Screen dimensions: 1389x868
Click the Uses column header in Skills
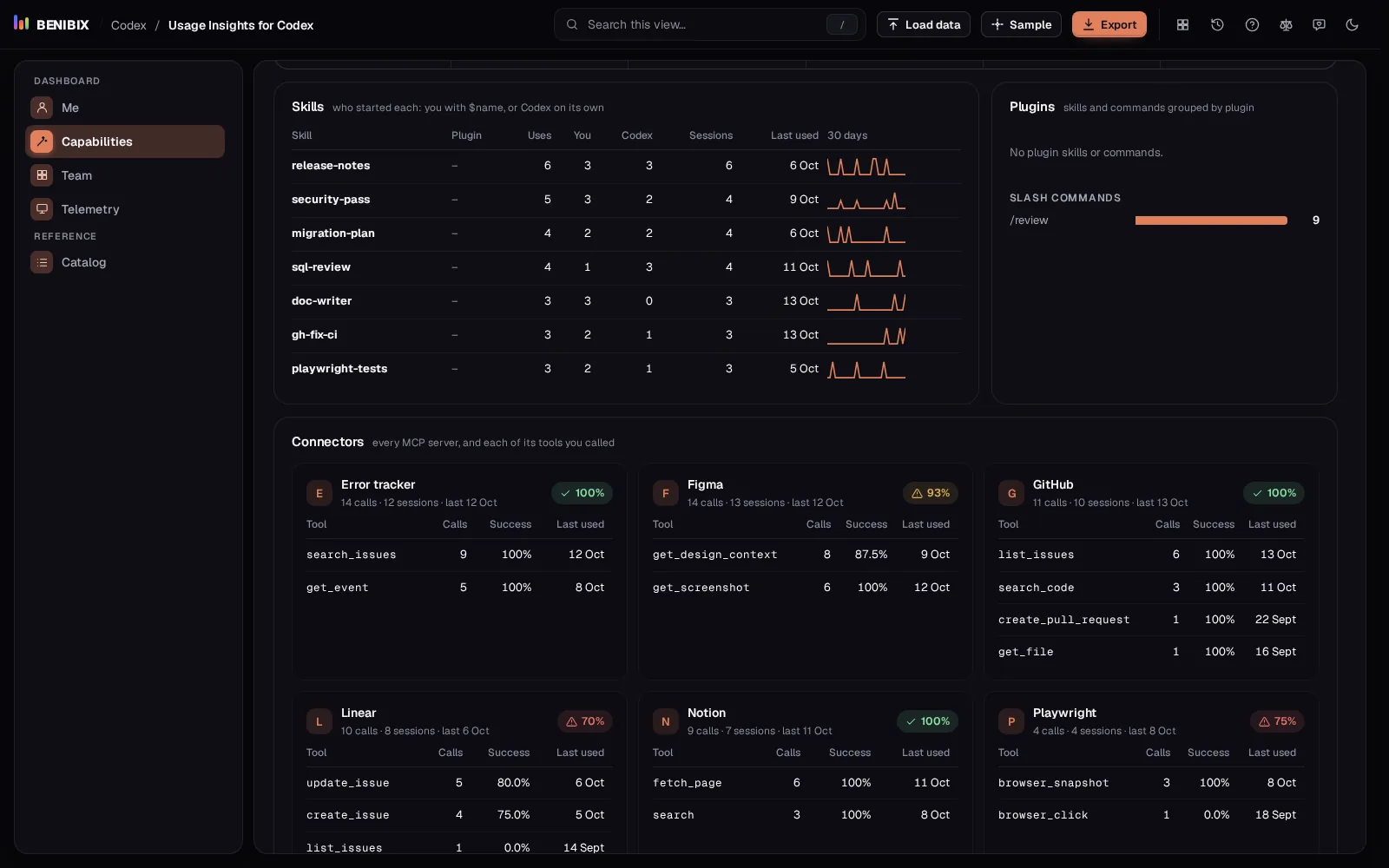tap(539, 135)
